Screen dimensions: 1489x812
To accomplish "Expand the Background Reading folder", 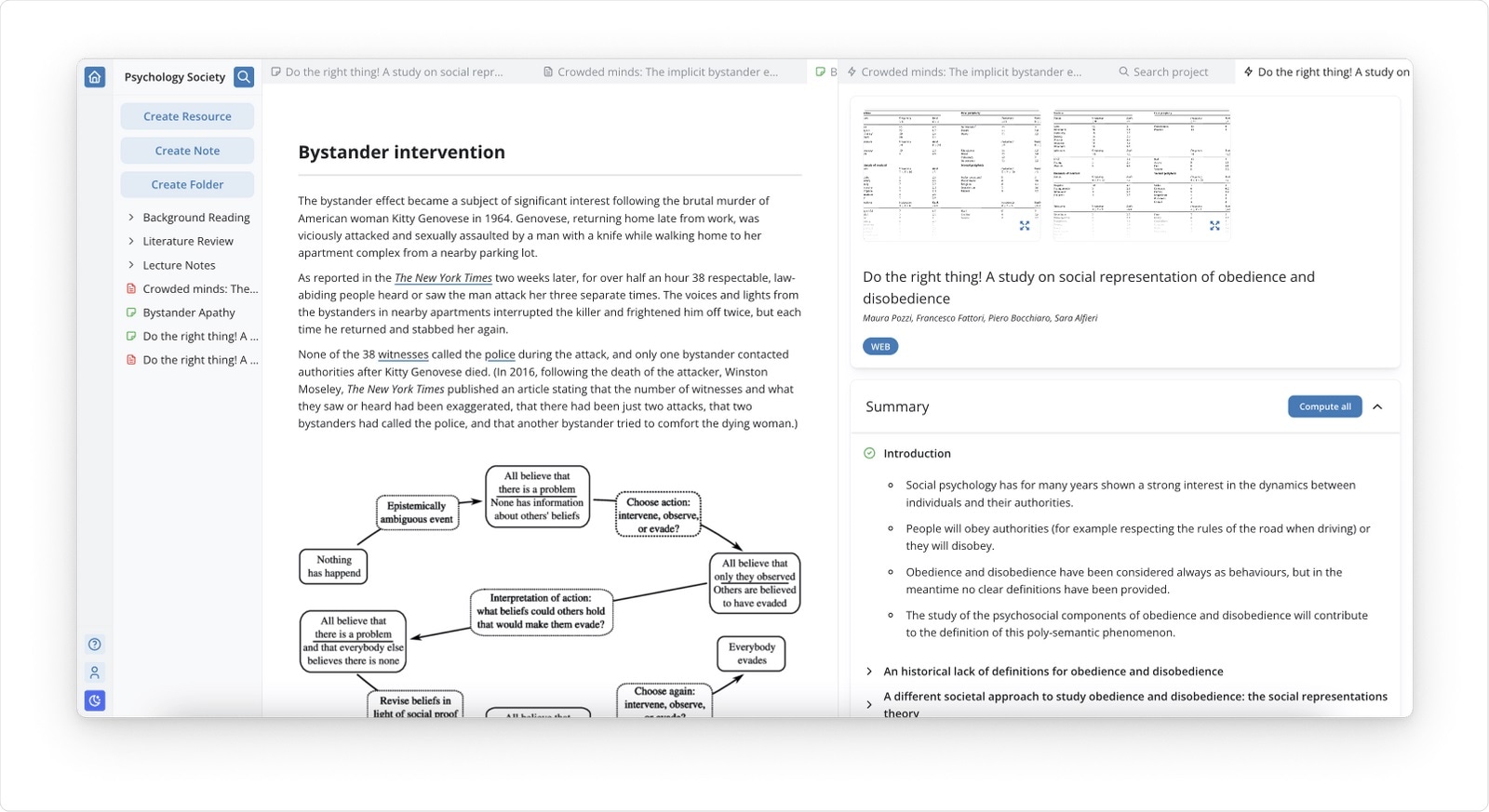I will 131,218.
